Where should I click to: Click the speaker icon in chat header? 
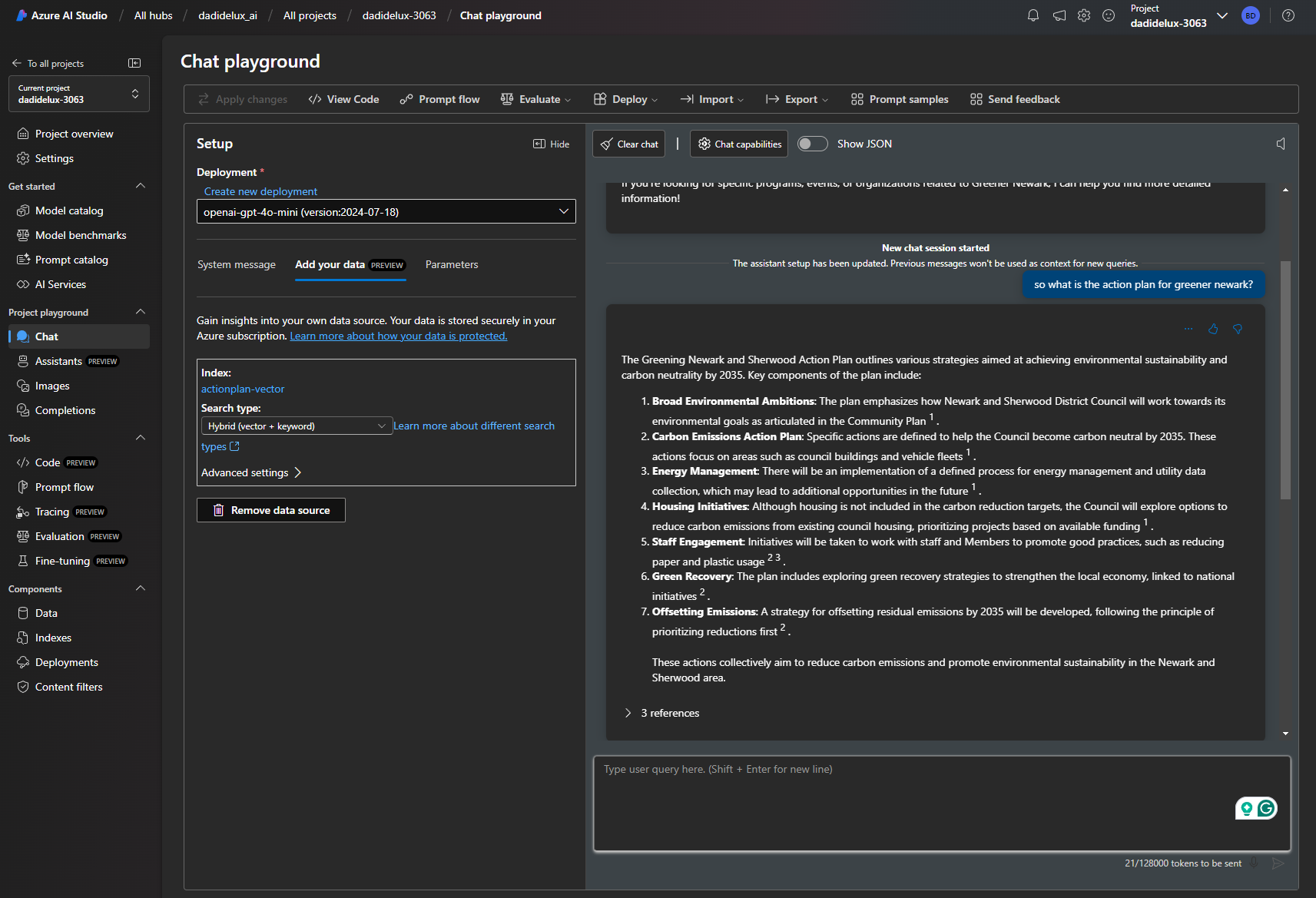[1281, 144]
